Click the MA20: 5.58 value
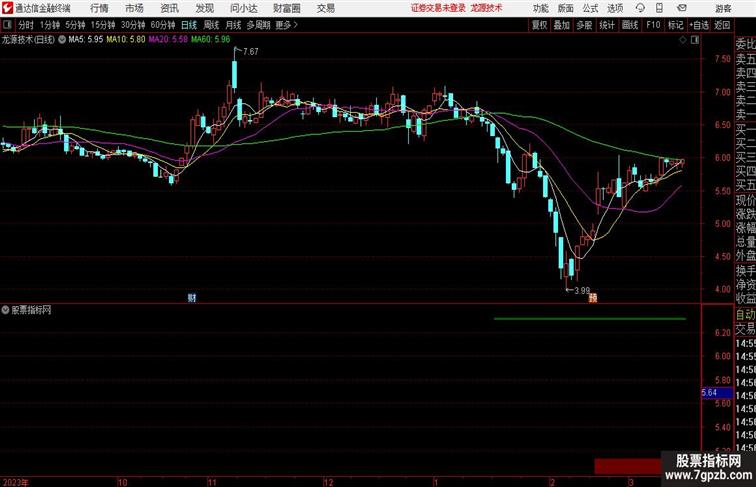 [168, 40]
